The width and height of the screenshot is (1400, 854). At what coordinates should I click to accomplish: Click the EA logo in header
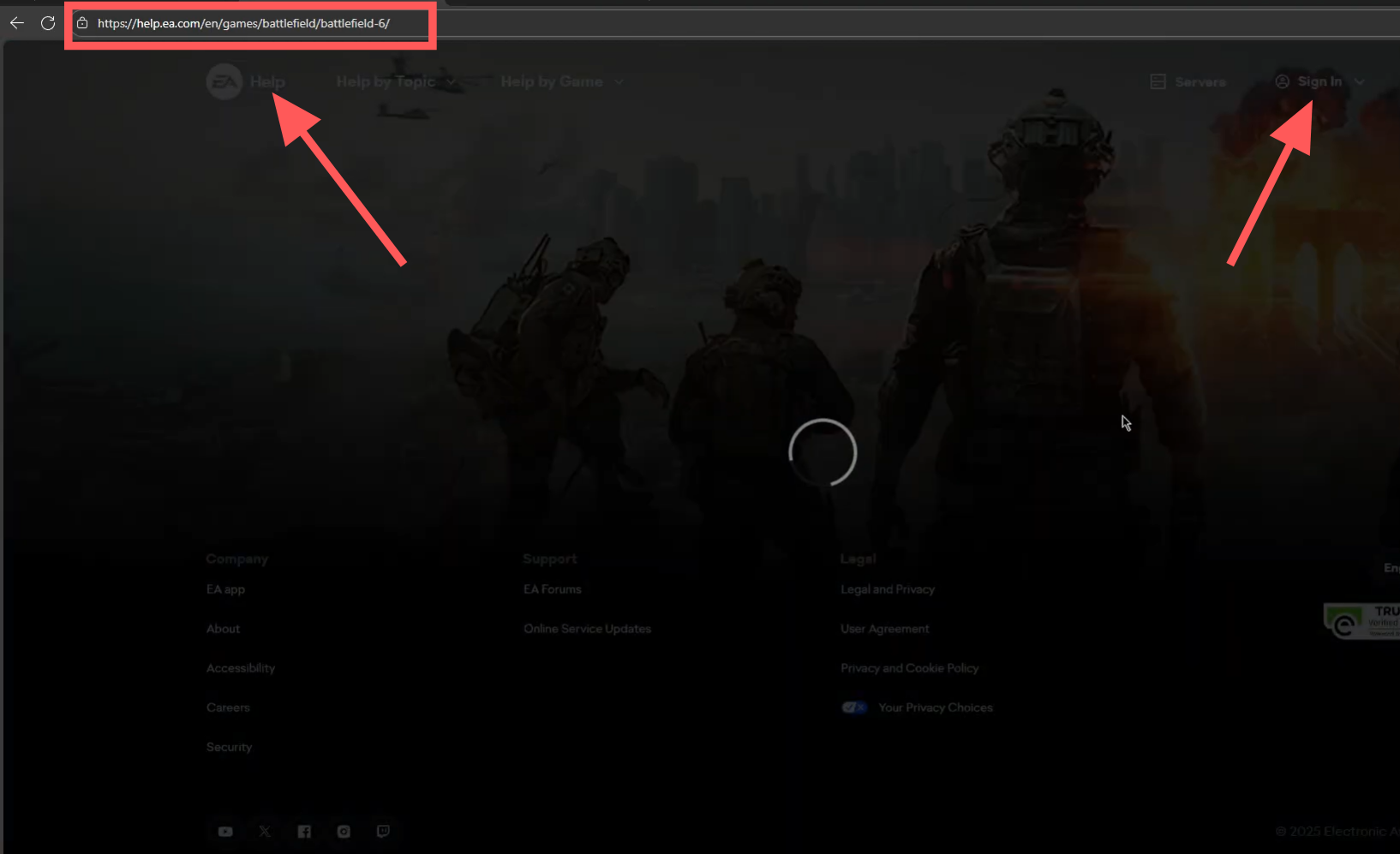(224, 82)
